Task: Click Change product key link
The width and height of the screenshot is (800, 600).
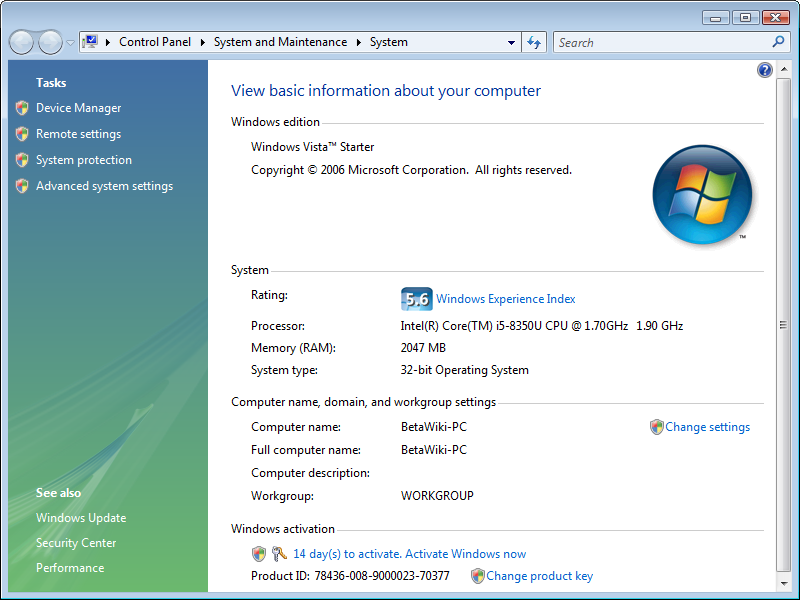Action: (539, 576)
